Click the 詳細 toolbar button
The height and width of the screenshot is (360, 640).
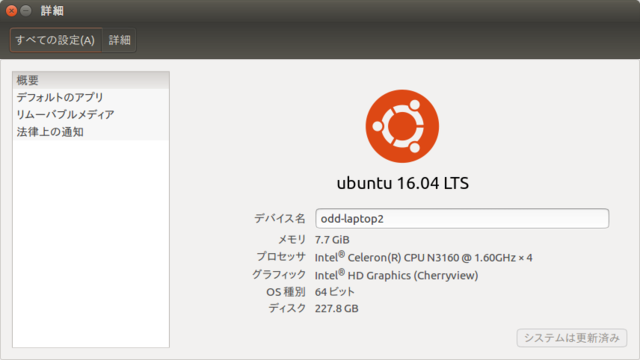(x=119, y=40)
